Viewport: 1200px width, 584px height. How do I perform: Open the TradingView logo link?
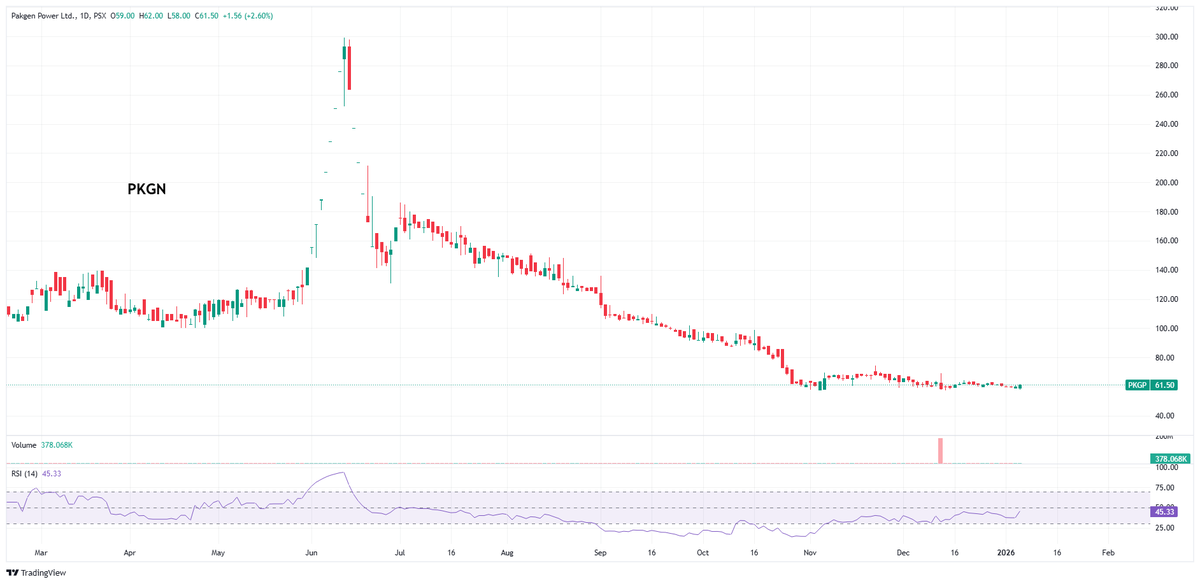36,573
